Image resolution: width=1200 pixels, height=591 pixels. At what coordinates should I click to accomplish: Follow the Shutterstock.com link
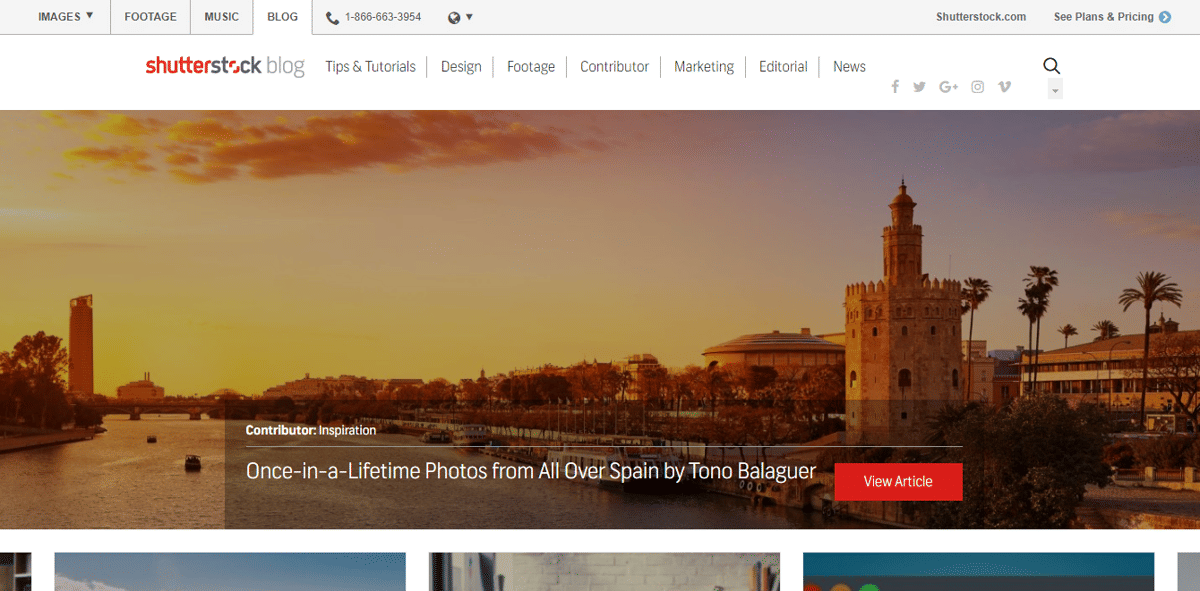coord(981,17)
